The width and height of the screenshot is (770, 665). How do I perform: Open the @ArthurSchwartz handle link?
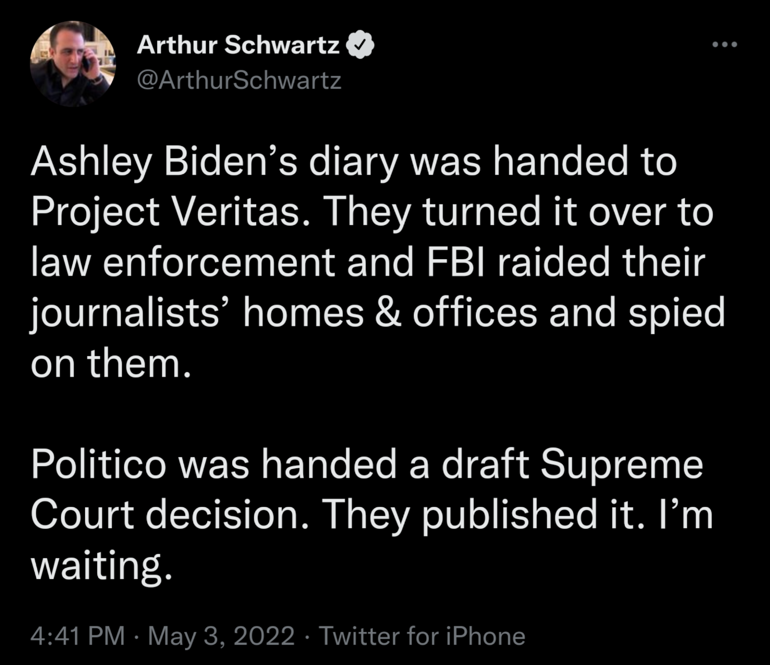coord(238,80)
